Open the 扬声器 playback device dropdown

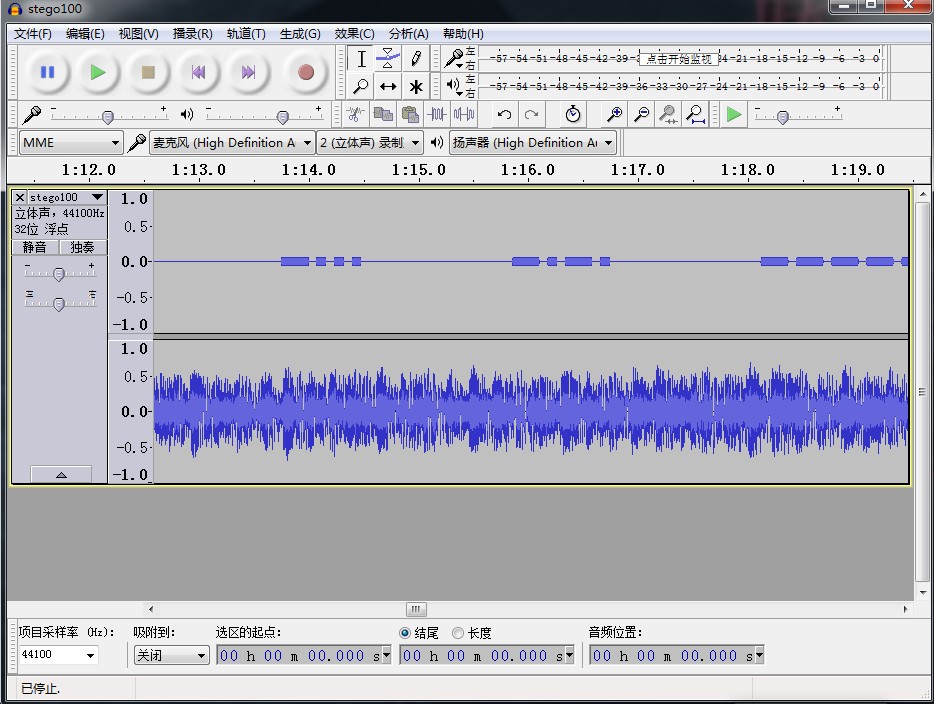(532, 142)
